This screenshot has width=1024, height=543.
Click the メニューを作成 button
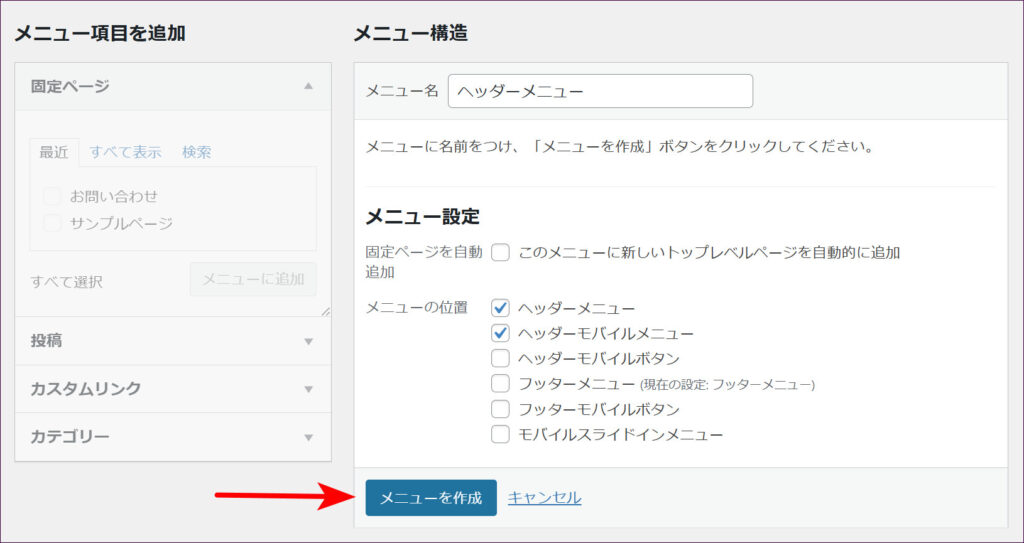point(431,498)
